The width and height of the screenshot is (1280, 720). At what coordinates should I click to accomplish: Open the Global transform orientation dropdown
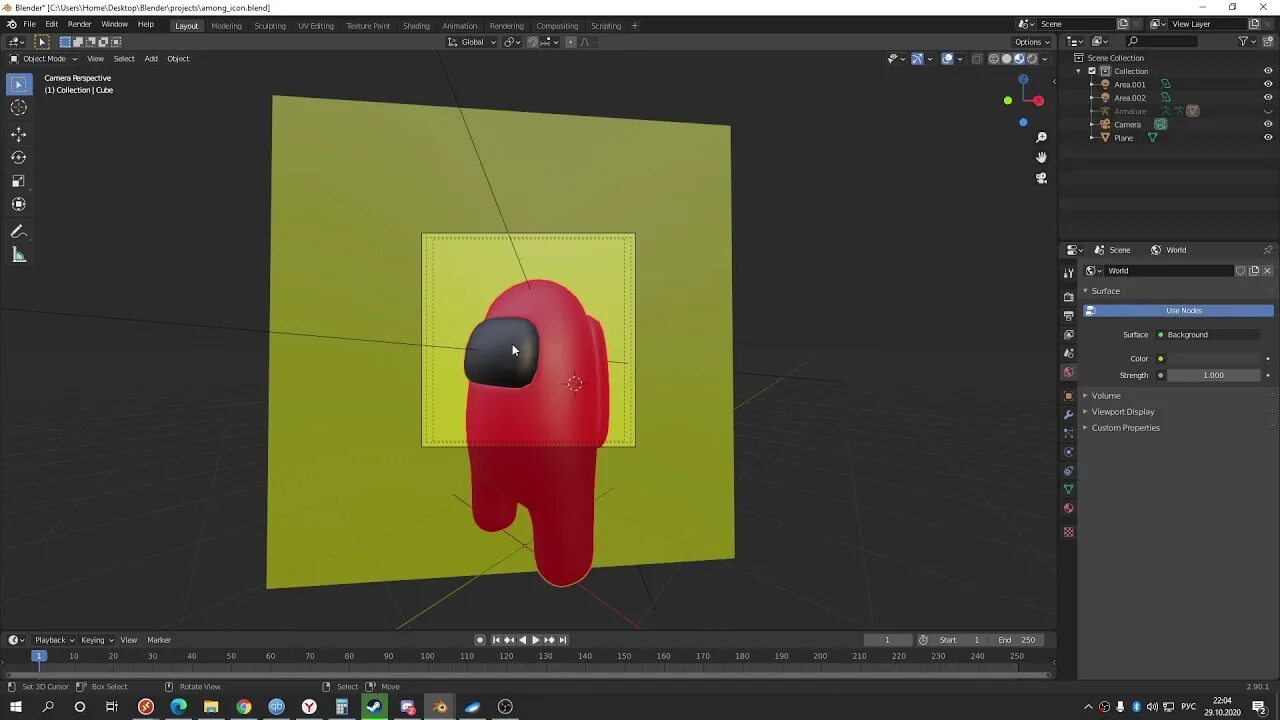(471, 42)
